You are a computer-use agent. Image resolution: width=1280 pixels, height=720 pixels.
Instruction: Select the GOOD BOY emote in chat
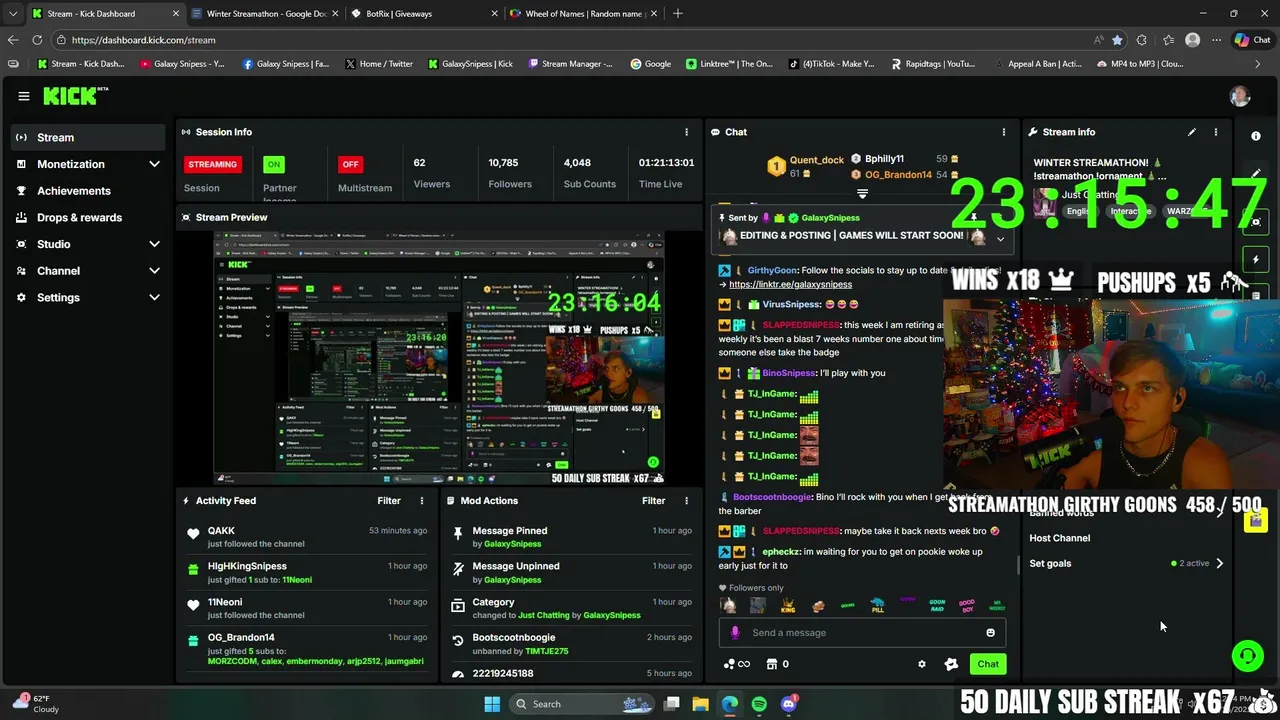pyautogui.click(x=966, y=605)
